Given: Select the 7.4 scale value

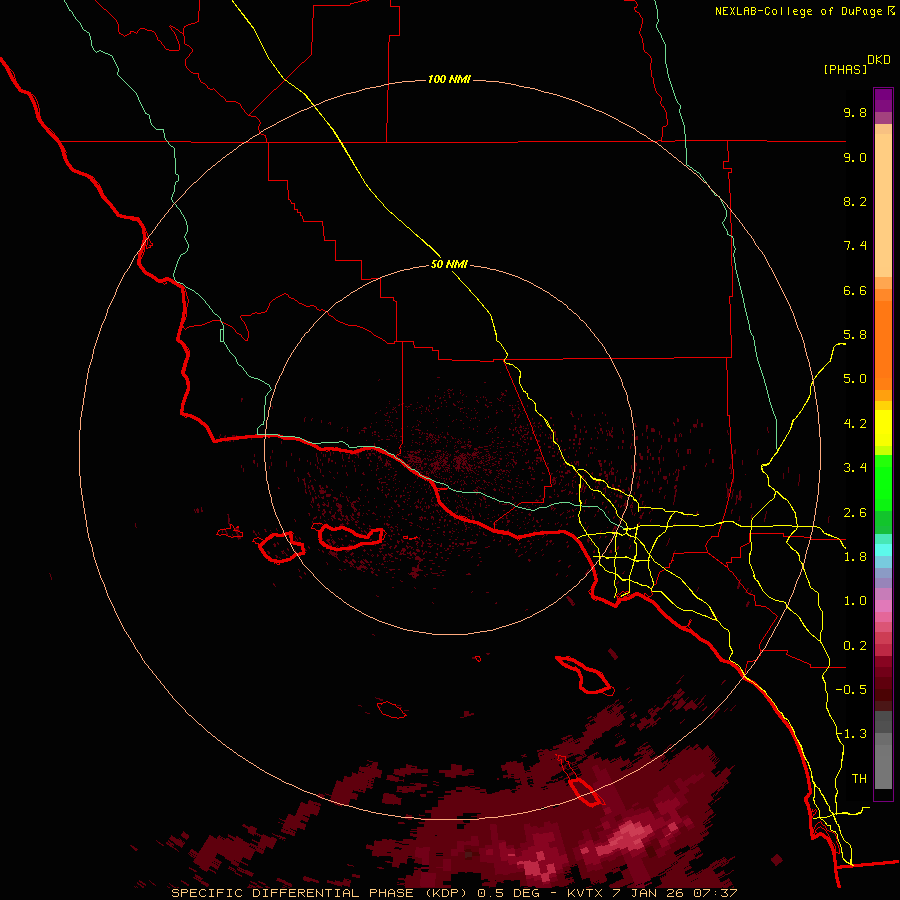Looking at the screenshot, I should point(855,246).
